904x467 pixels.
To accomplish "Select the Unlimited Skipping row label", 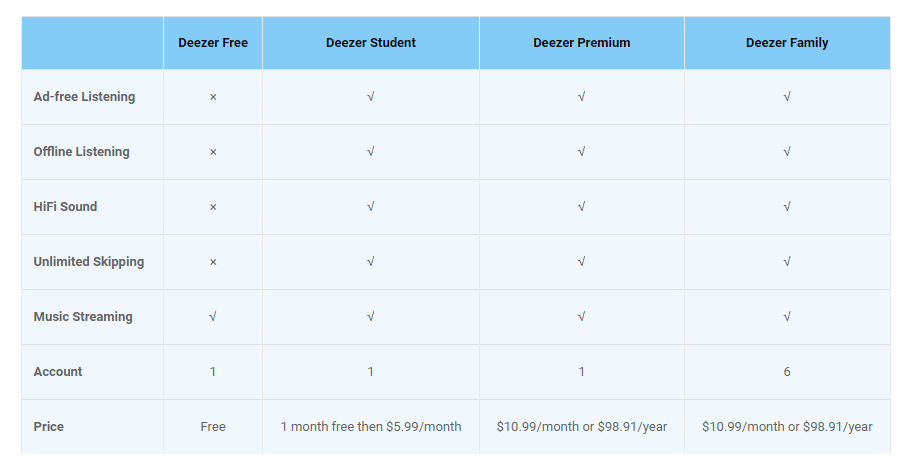I will click(89, 262).
